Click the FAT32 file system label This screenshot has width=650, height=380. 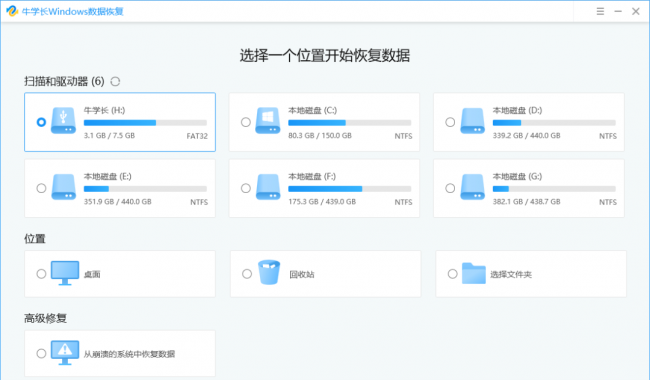(197, 136)
